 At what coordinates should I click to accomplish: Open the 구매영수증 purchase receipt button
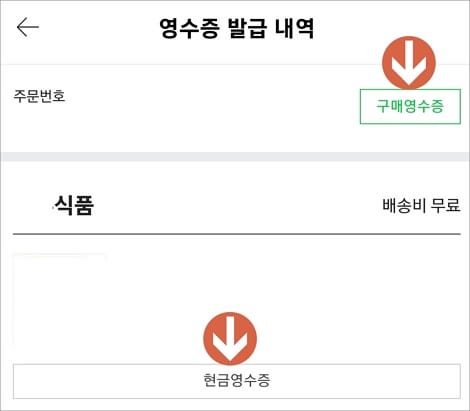(410, 106)
